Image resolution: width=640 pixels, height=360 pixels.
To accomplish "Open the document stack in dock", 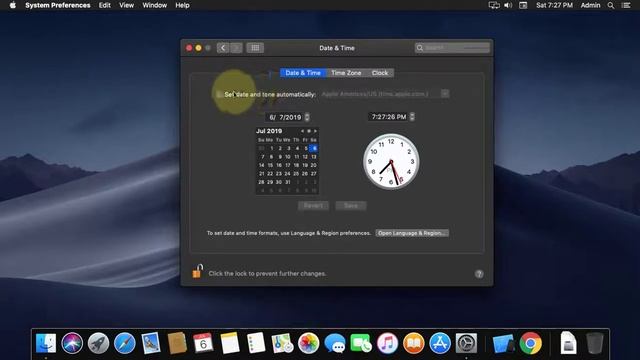I will point(568,343).
